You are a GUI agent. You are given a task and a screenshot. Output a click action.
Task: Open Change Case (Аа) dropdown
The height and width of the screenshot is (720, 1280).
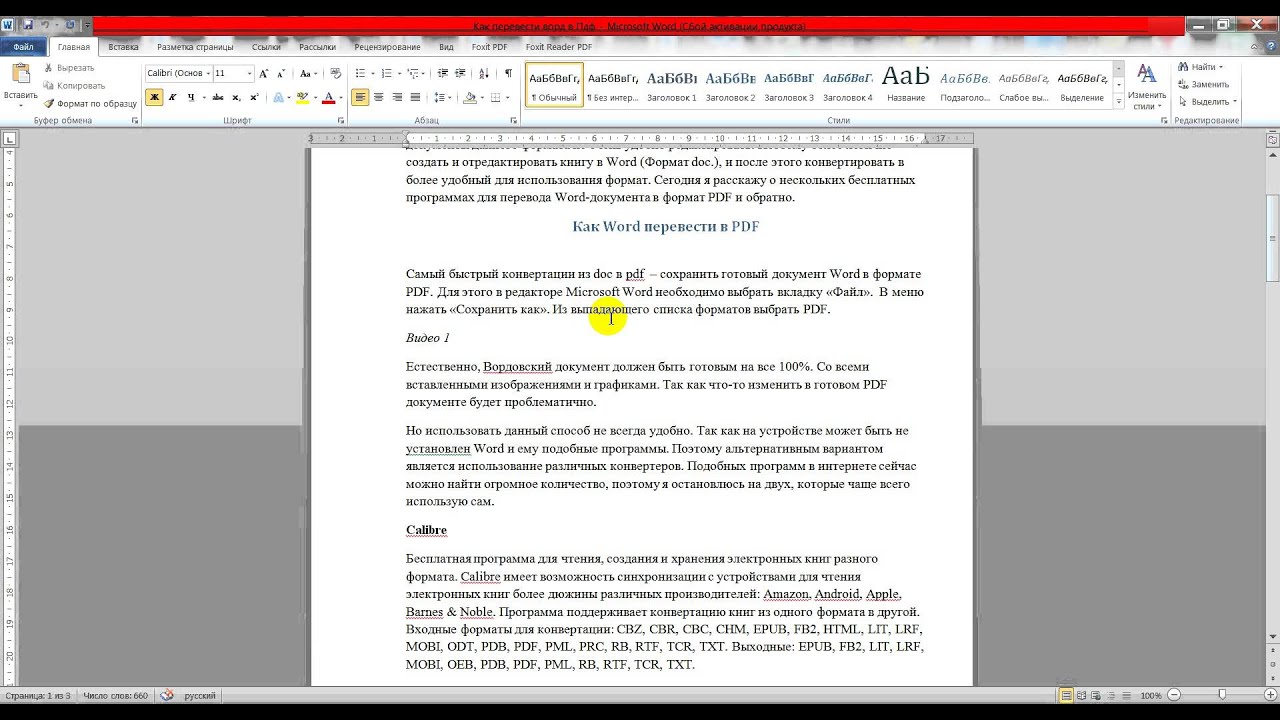308,74
